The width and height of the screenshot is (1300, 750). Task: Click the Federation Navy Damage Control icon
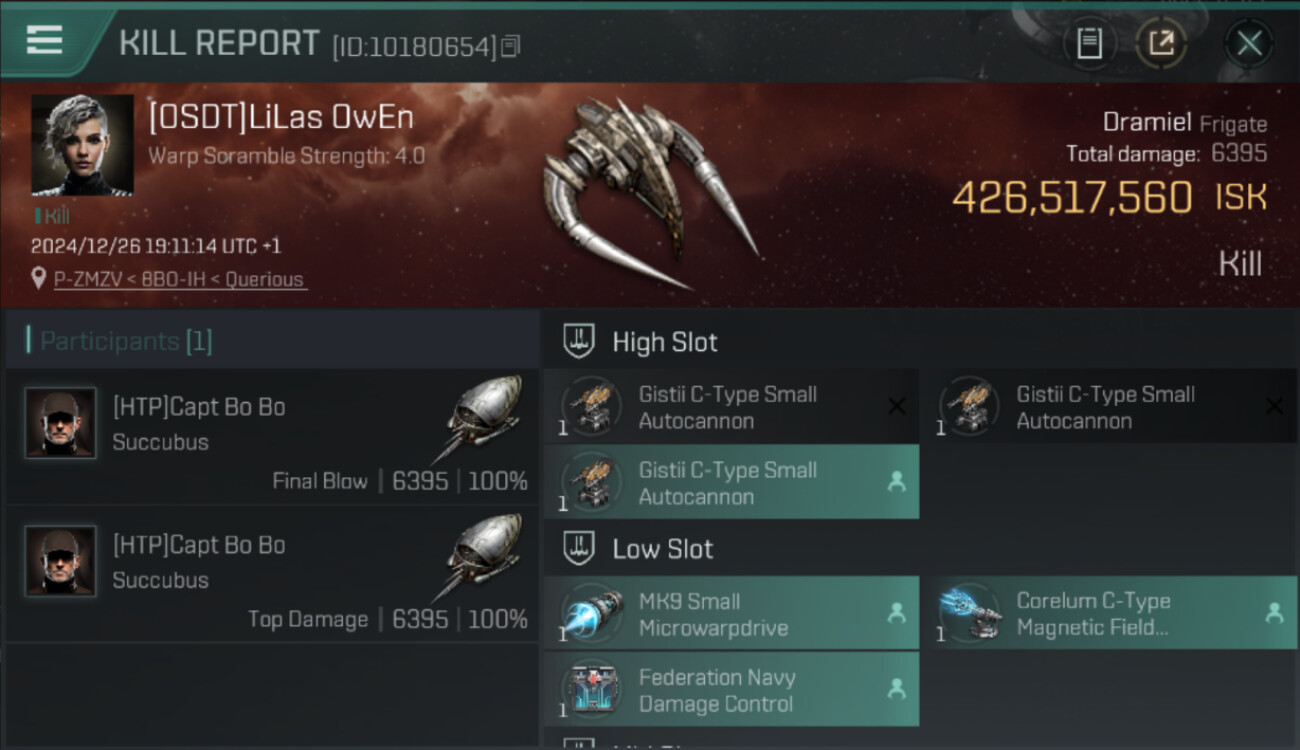590,689
